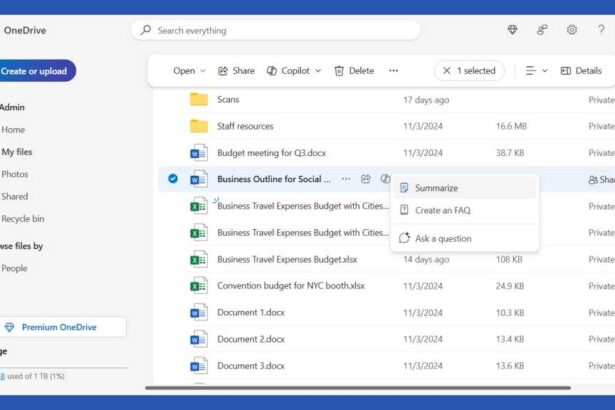Click the Scans folder icon
This screenshot has height=410, width=615.
pyautogui.click(x=199, y=99)
